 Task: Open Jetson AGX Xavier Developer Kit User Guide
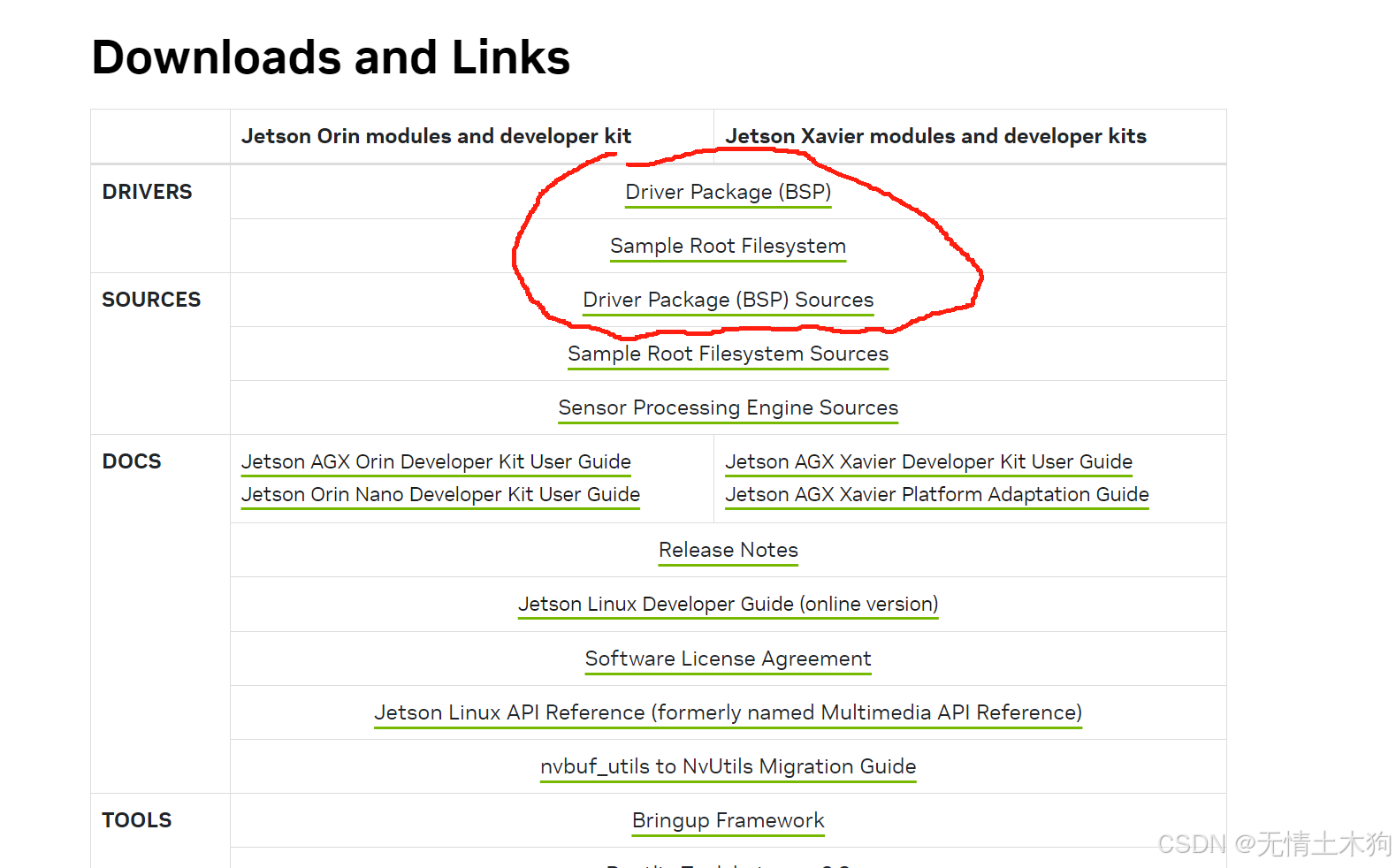tap(928, 461)
